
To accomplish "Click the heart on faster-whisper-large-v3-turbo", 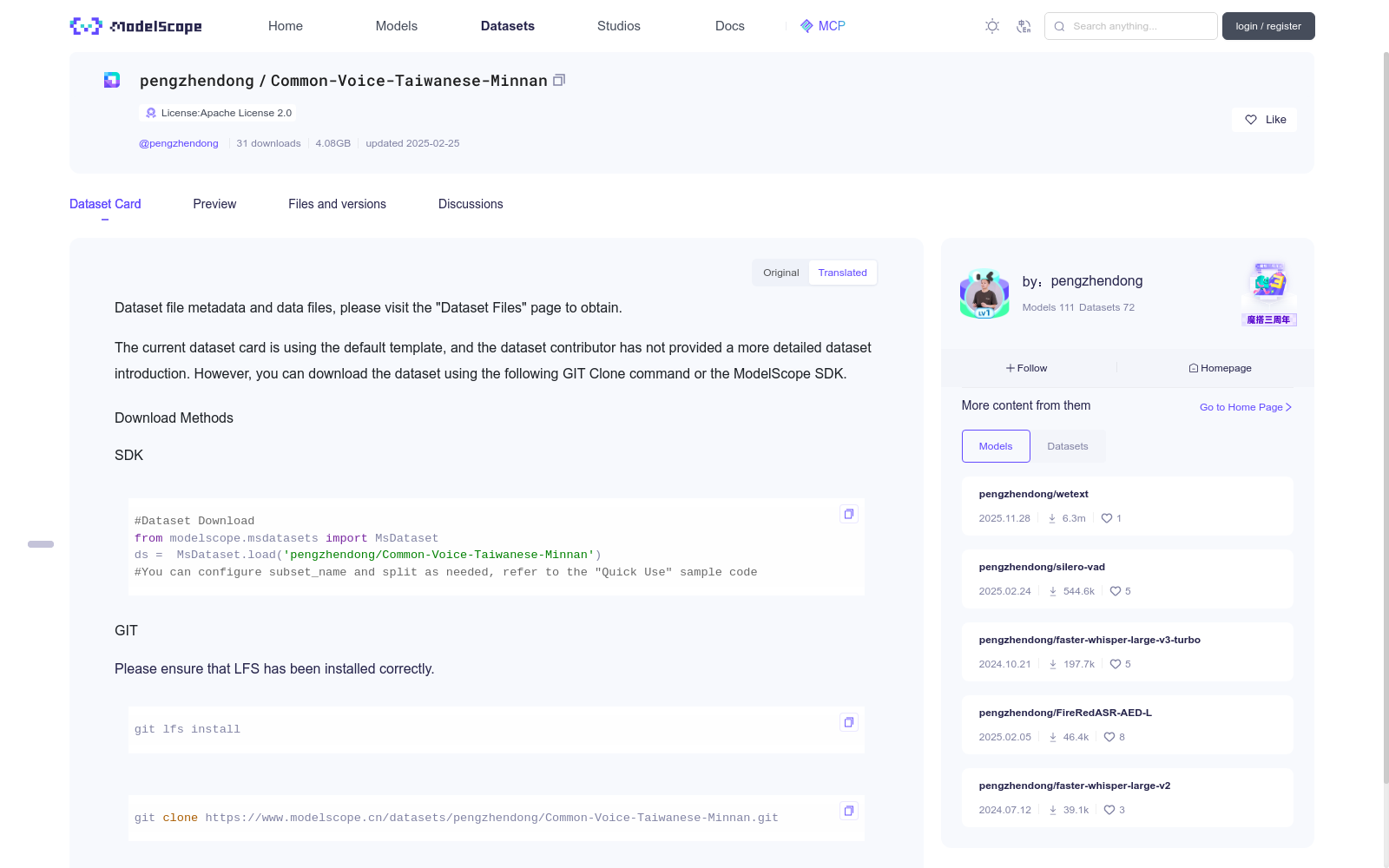I will [x=1116, y=664].
